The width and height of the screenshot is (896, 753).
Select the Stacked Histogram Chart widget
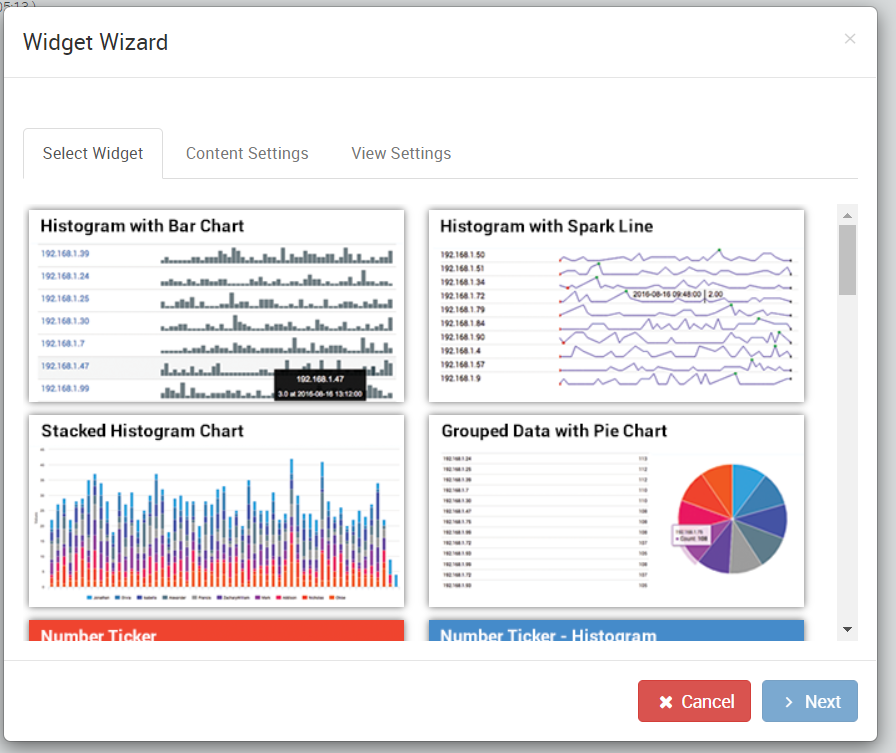[217, 511]
